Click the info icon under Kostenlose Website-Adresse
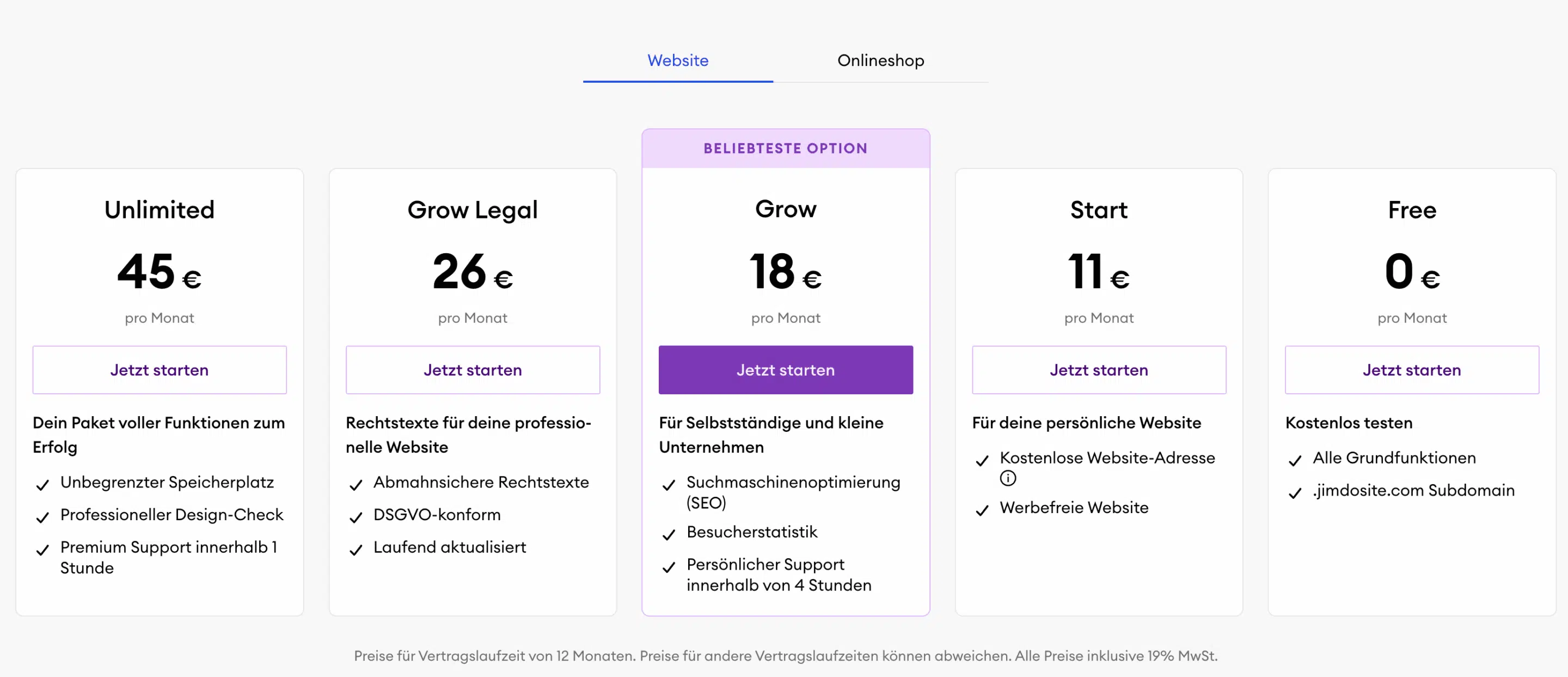Viewport: 1568px width, 677px height. coord(1008,479)
